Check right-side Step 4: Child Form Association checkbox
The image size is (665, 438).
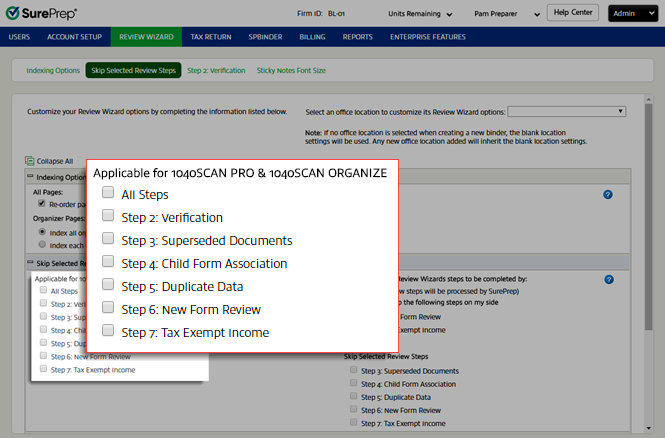pyautogui.click(x=353, y=383)
